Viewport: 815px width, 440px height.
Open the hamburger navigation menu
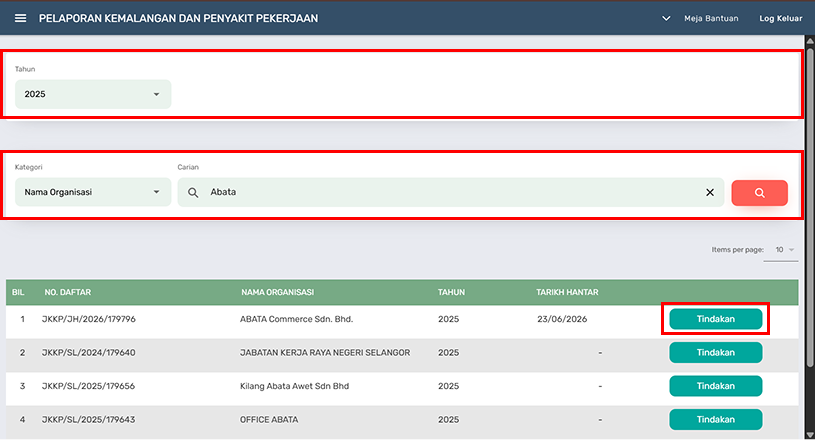[20, 18]
